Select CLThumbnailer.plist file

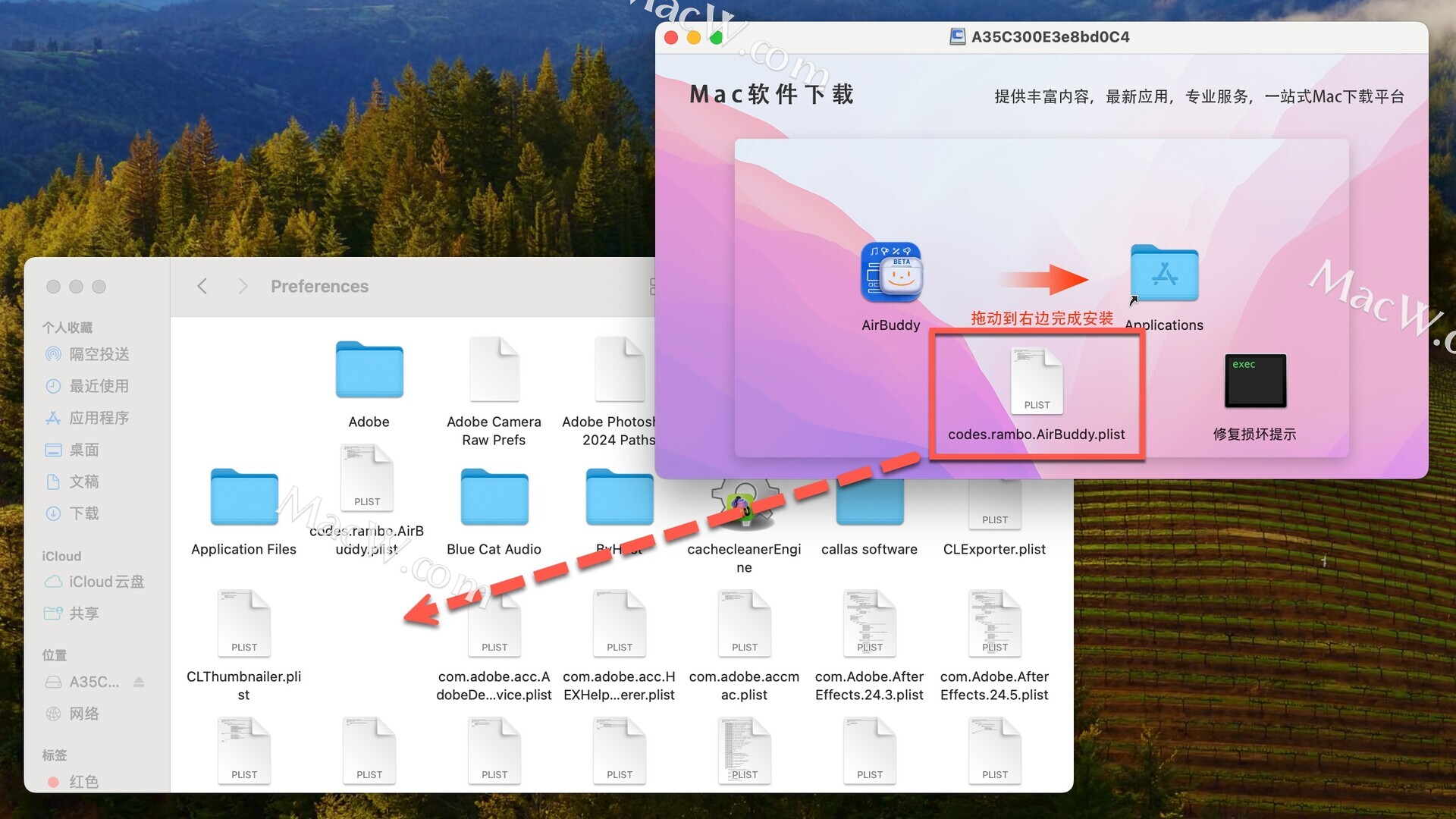click(244, 623)
